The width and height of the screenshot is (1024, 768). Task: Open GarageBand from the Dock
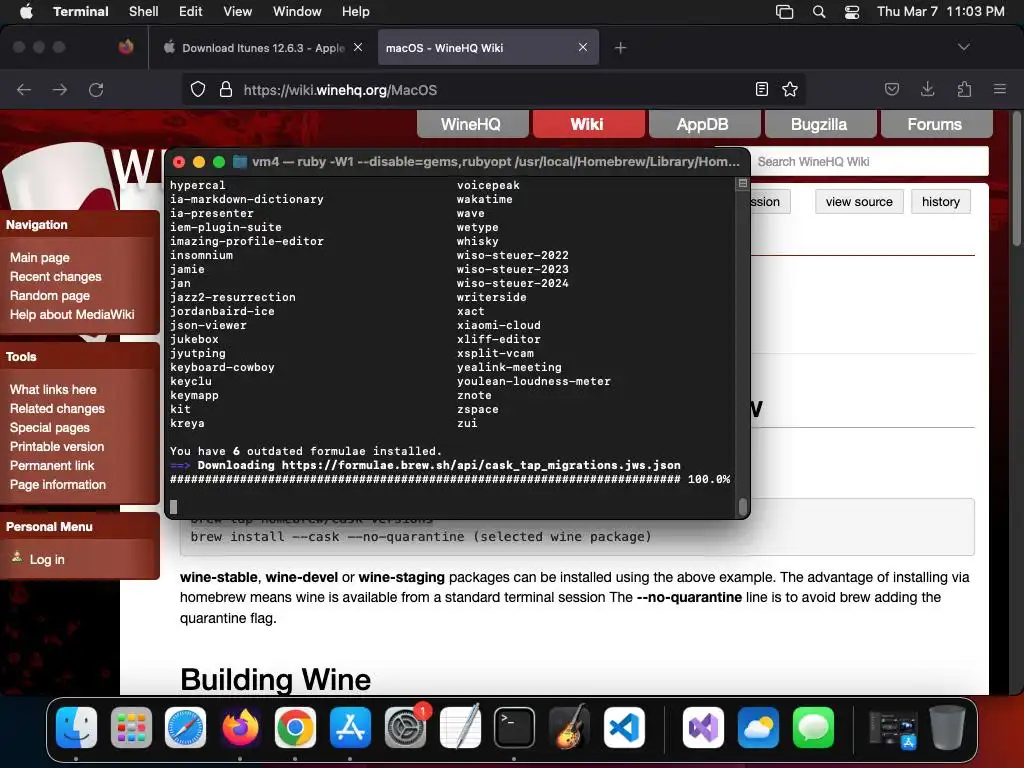[x=569, y=727]
